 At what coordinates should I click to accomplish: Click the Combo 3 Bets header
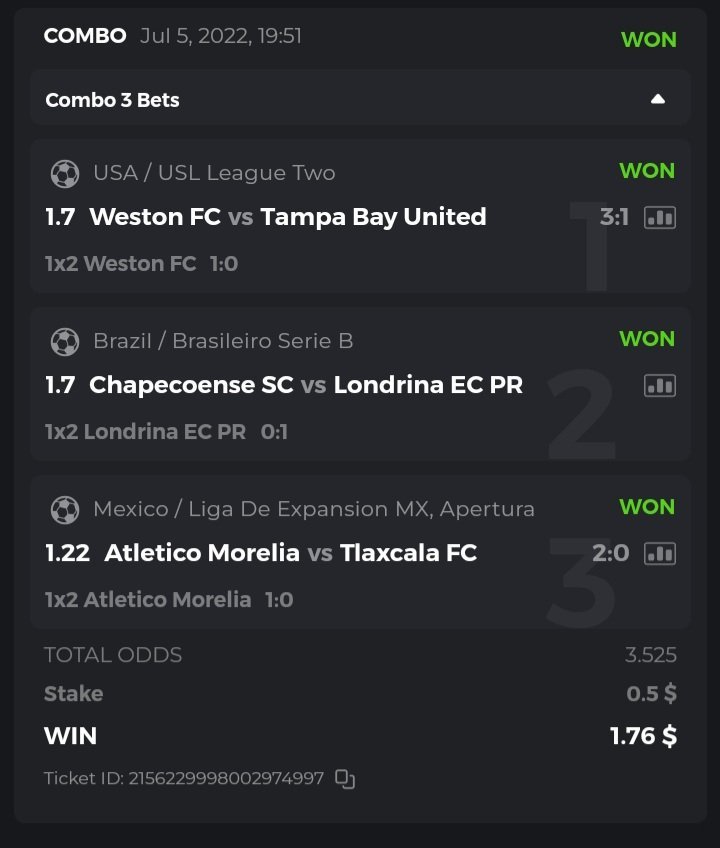click(x=113, y=100)
